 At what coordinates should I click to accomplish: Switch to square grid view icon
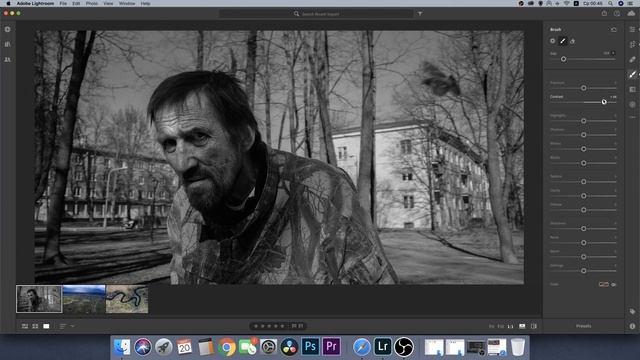(35, 326)
